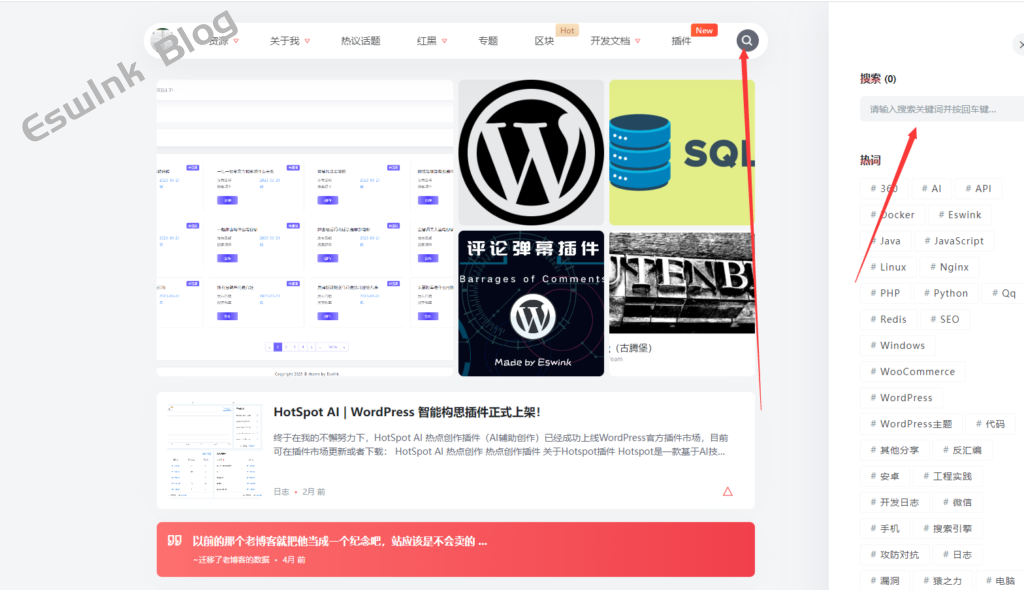The width and height of the screenshot is (1024, 590).
Task: Open the HotSpot AI post title
Action: (x=406, y=412)
